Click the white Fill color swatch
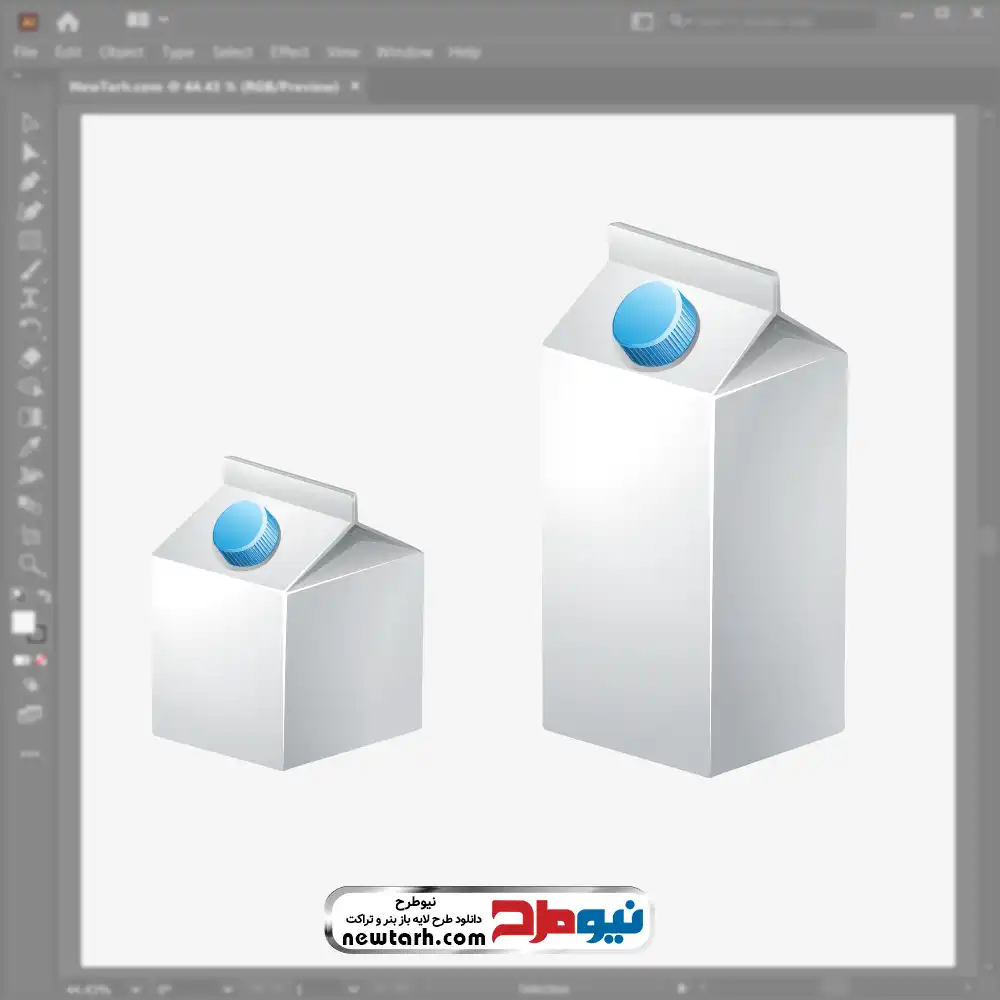Screen dimensions: 1000x1000 click(24, 623)
